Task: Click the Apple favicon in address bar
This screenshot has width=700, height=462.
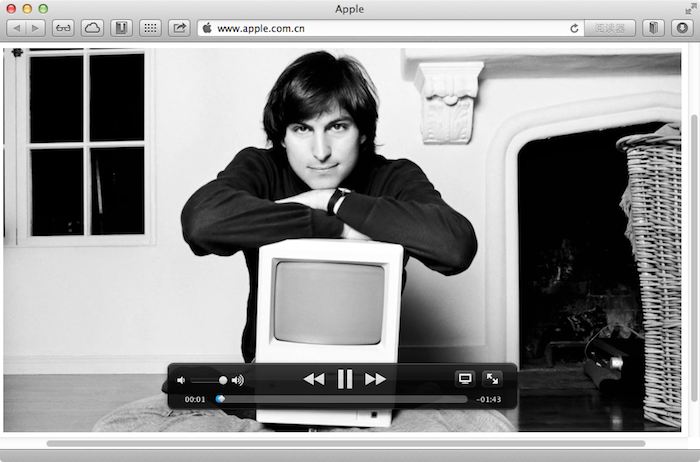Action: [207, 29]
